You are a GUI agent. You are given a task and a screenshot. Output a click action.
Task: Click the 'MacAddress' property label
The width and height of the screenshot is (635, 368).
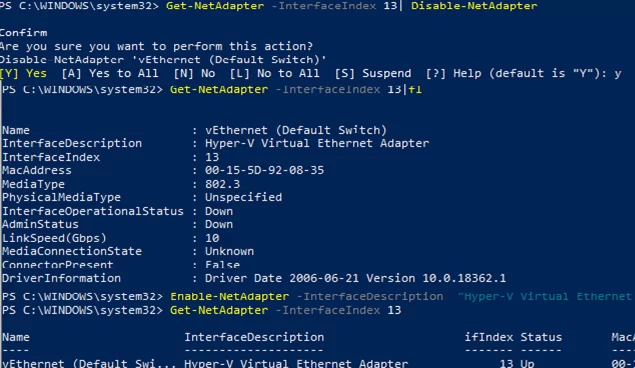[37, 170]
